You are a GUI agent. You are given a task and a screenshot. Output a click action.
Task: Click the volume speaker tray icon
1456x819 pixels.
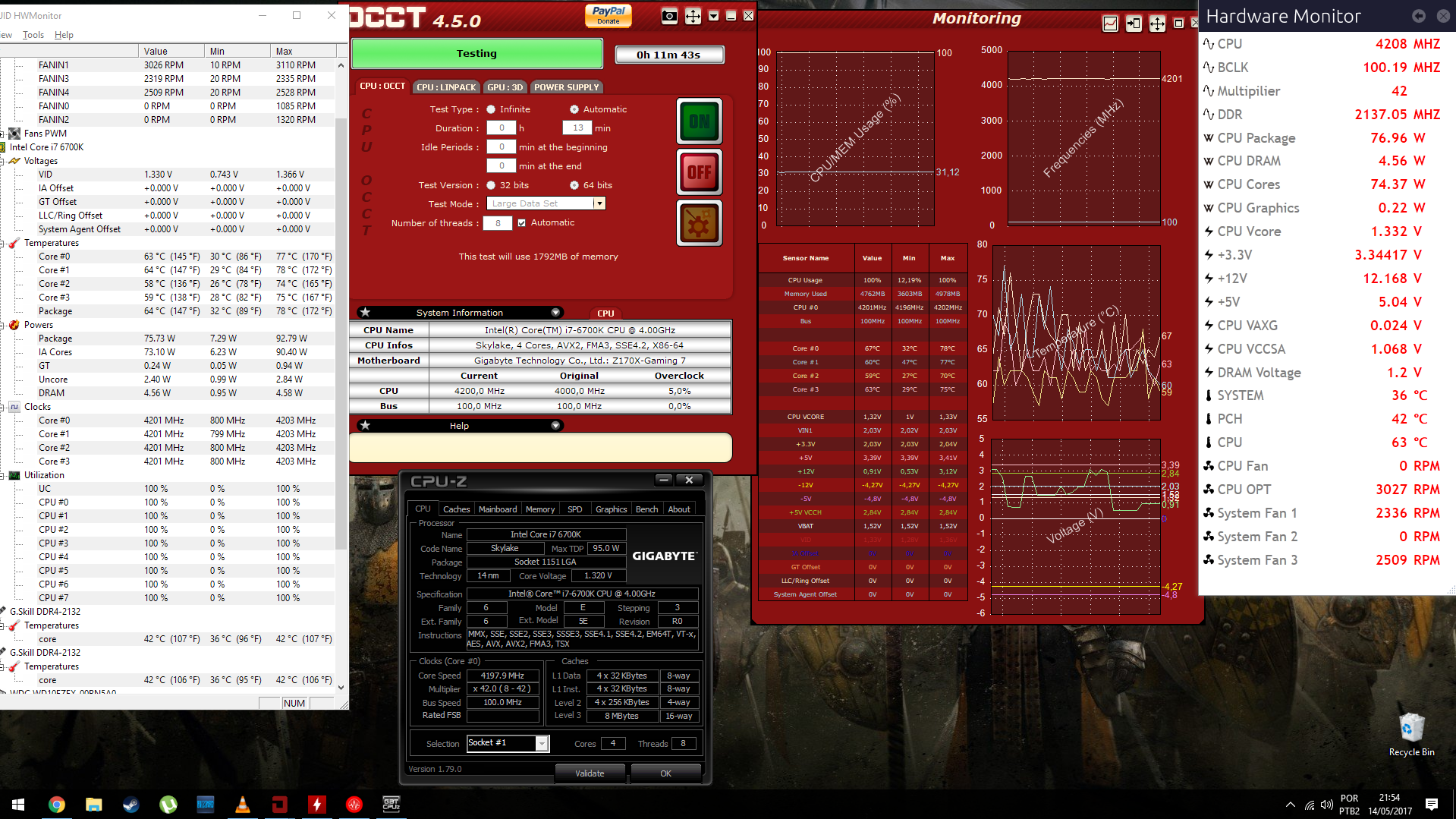click(x=1326, y=805)
